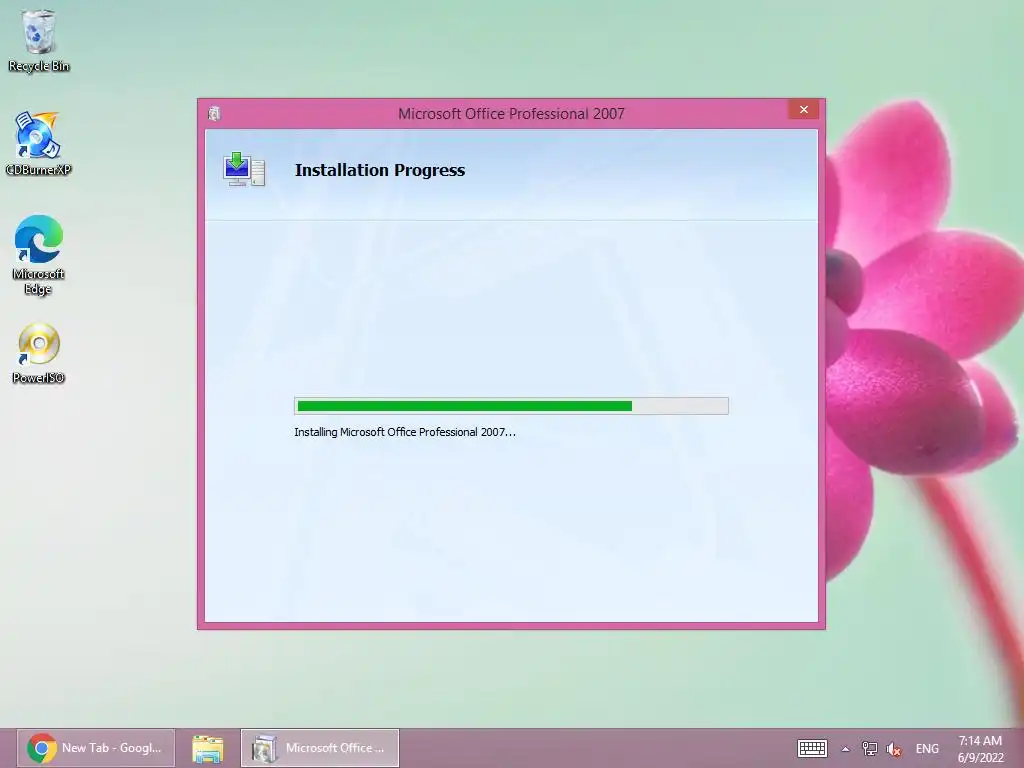Switch to the Google Chrome New Tab taskbar button
This screenshot has width=1024, height=768.
[x=96, y=748]
